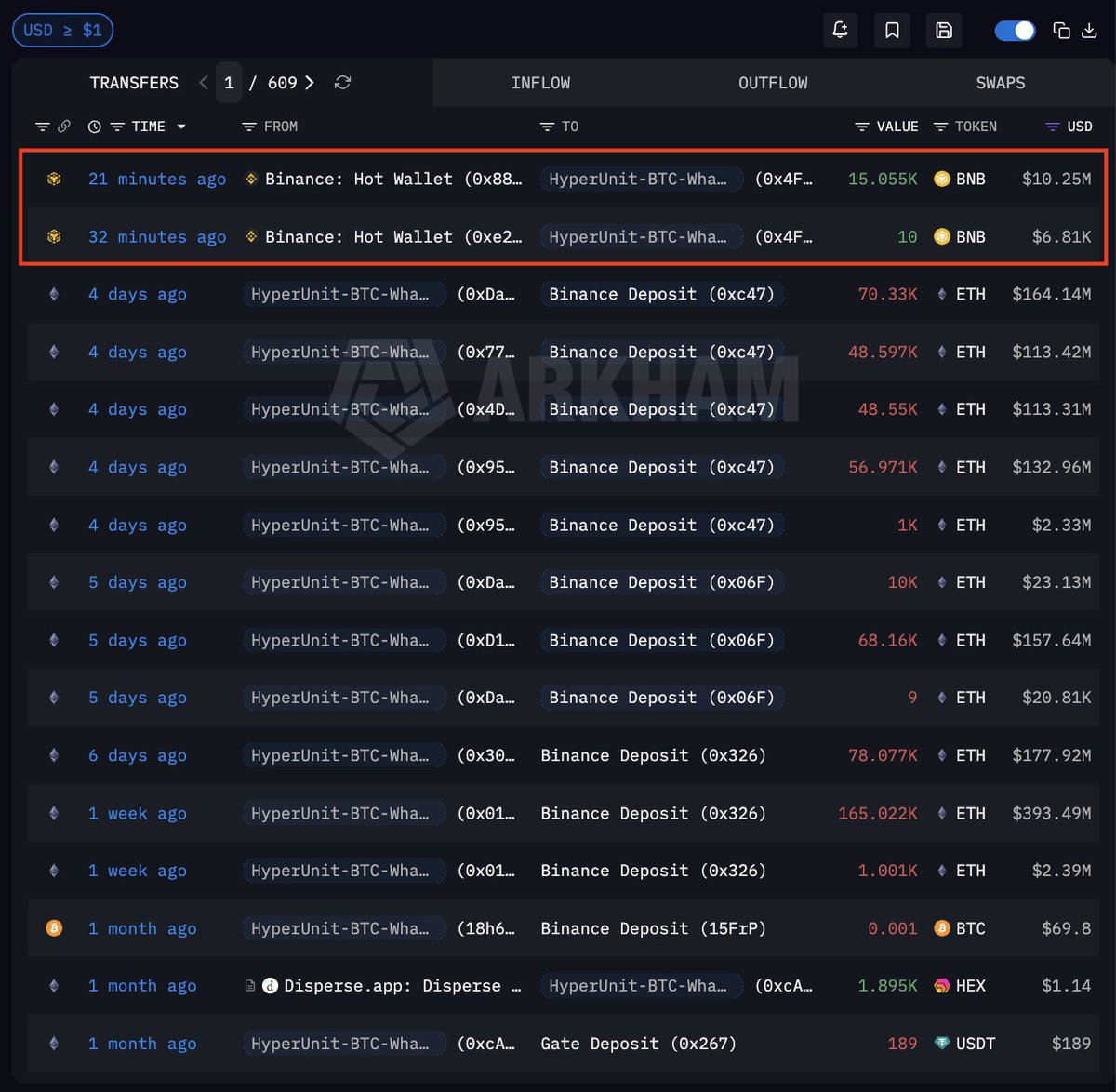Click ETH token on the 70.33K row

(x=960, y=294)
